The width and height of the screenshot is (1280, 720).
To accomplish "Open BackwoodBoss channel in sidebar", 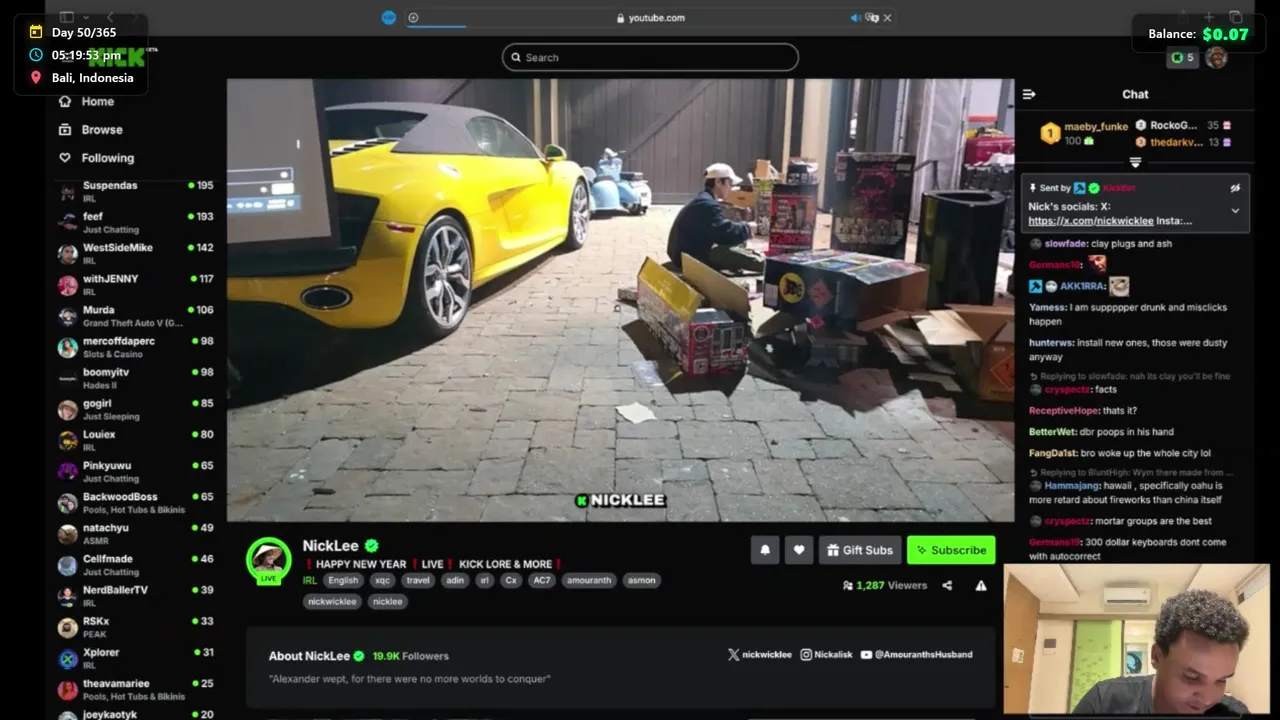I will click(x=135, y=502).
